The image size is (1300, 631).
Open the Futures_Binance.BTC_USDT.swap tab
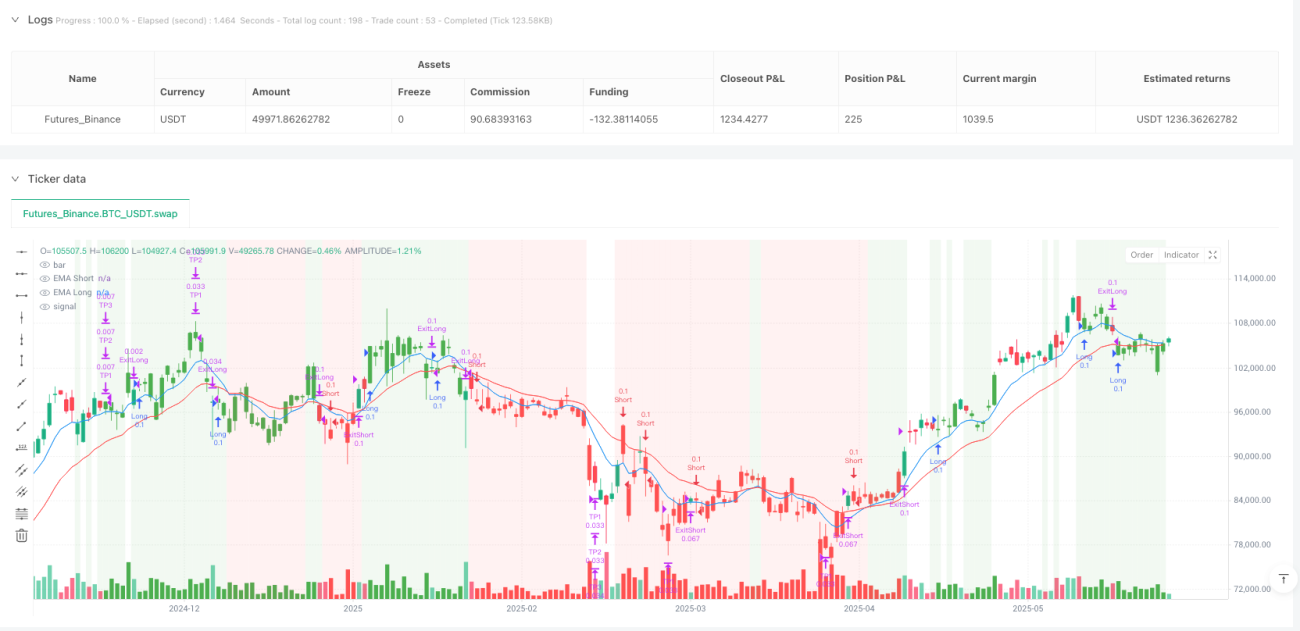tap(100, 214)
